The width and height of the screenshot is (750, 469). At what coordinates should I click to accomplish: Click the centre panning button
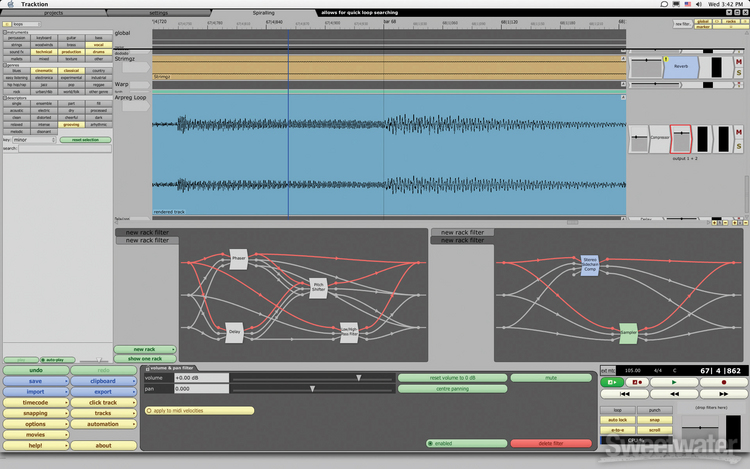[452, 389]
